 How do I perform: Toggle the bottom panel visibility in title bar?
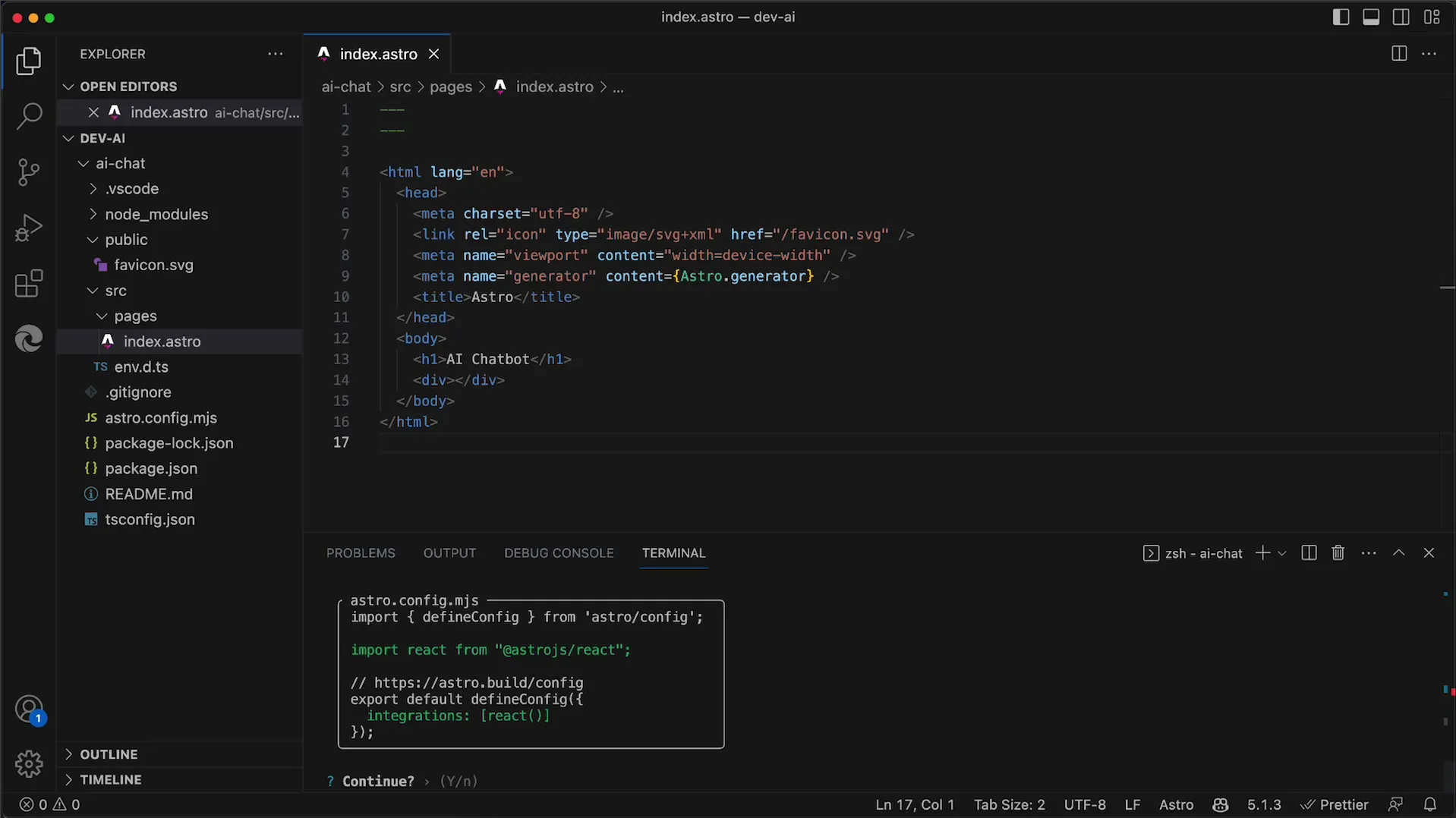click(x=1371, y=17)
